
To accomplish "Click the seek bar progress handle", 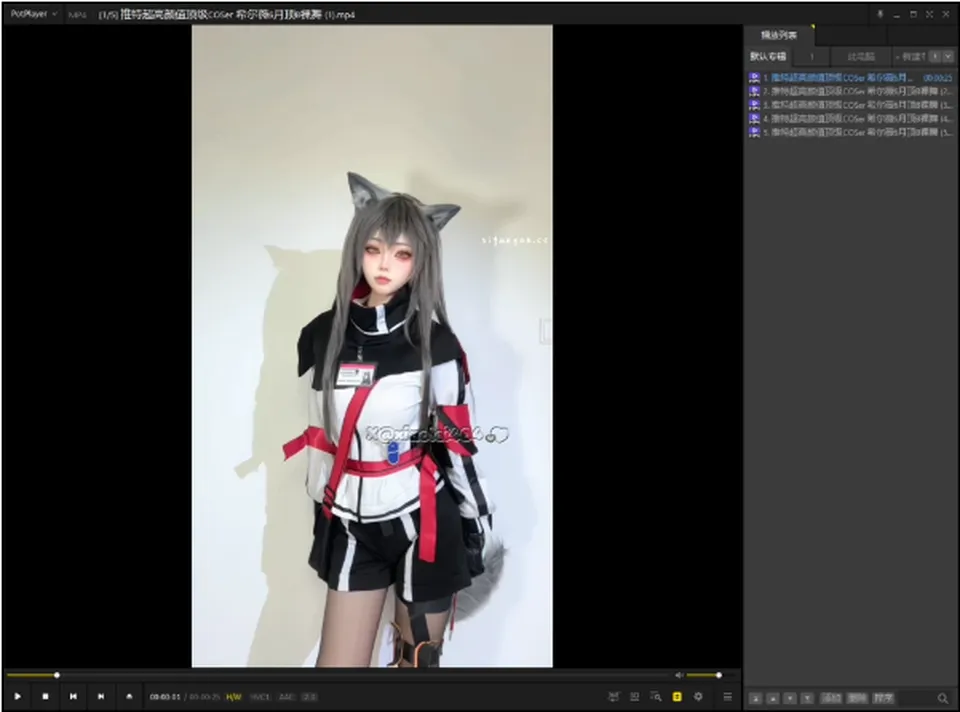I will (56, 675).
